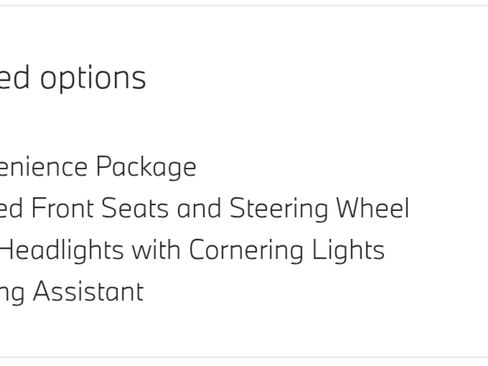488x366 pixels.
Task: Click the words 'Cornering Lights' in the list
Action: coord(287,250)
